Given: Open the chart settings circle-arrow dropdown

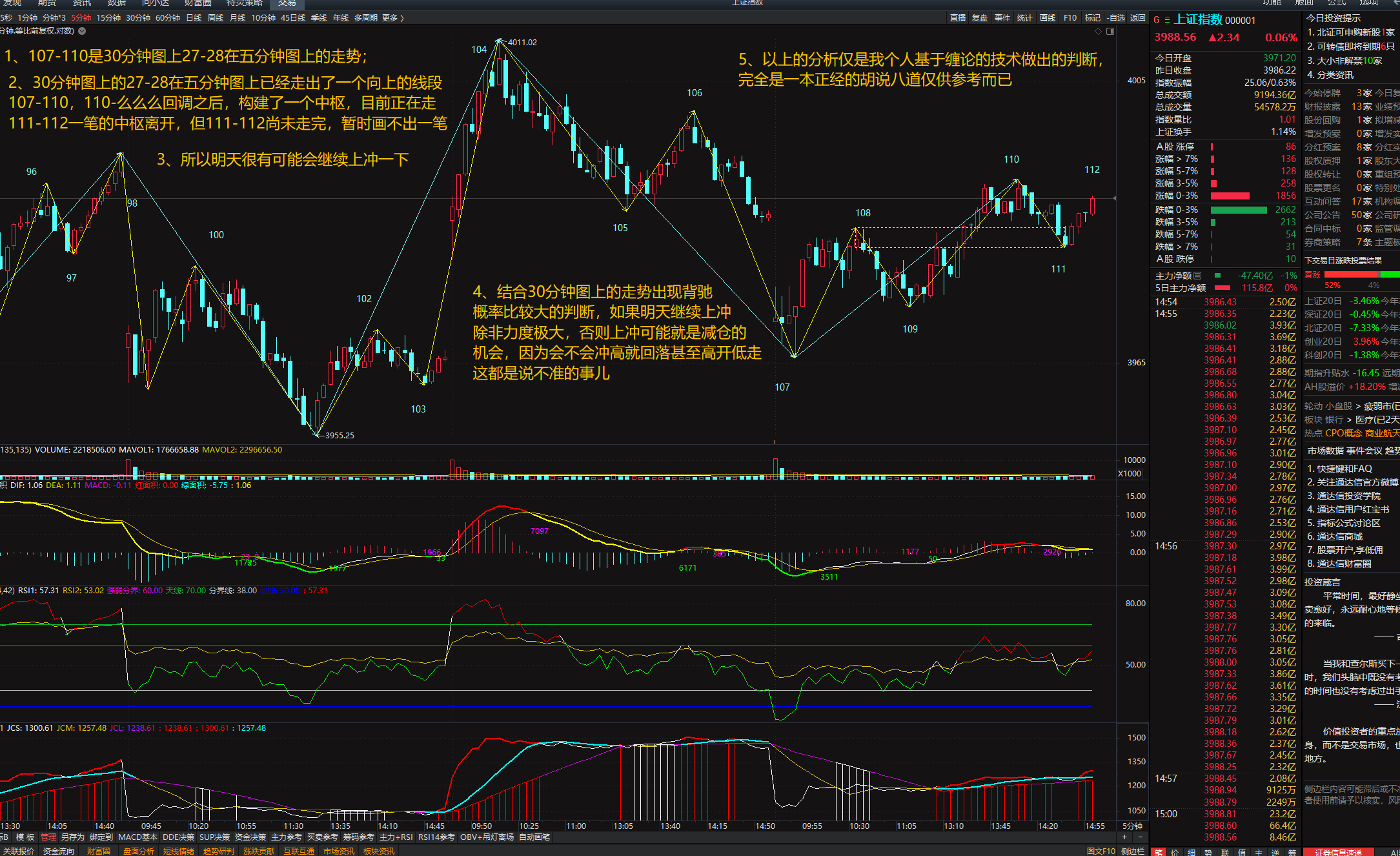Looking at the screenshot, I should click(82, 31).
